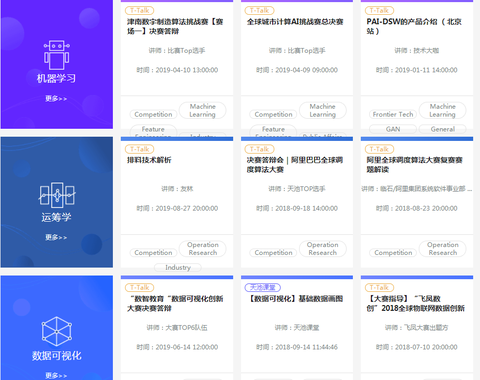Open 决赛答辩会 阿里巴巴全球调度算法大赛 title

(x=295, y=165)
